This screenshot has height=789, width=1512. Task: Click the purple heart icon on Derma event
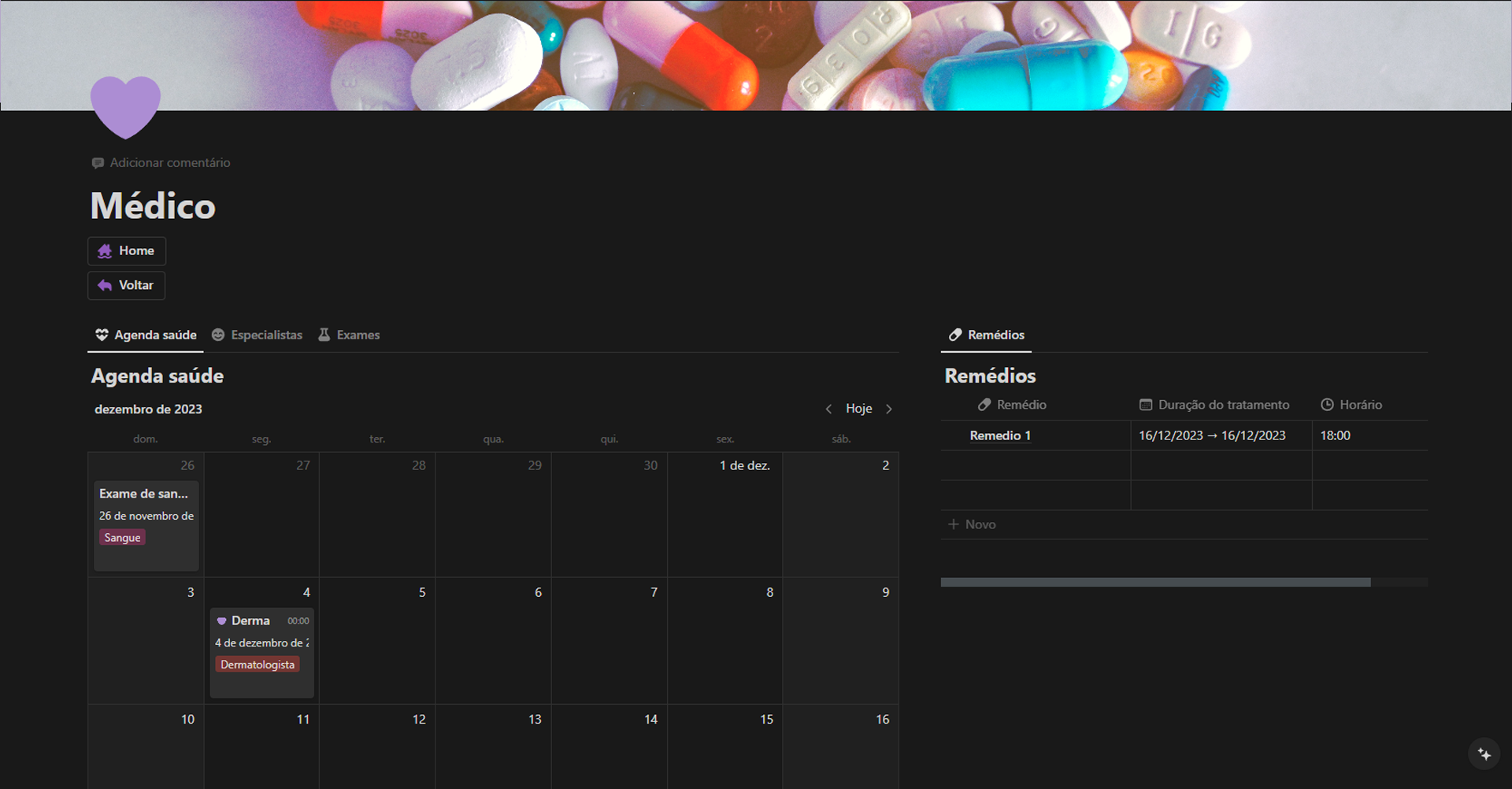click(221, 621)
